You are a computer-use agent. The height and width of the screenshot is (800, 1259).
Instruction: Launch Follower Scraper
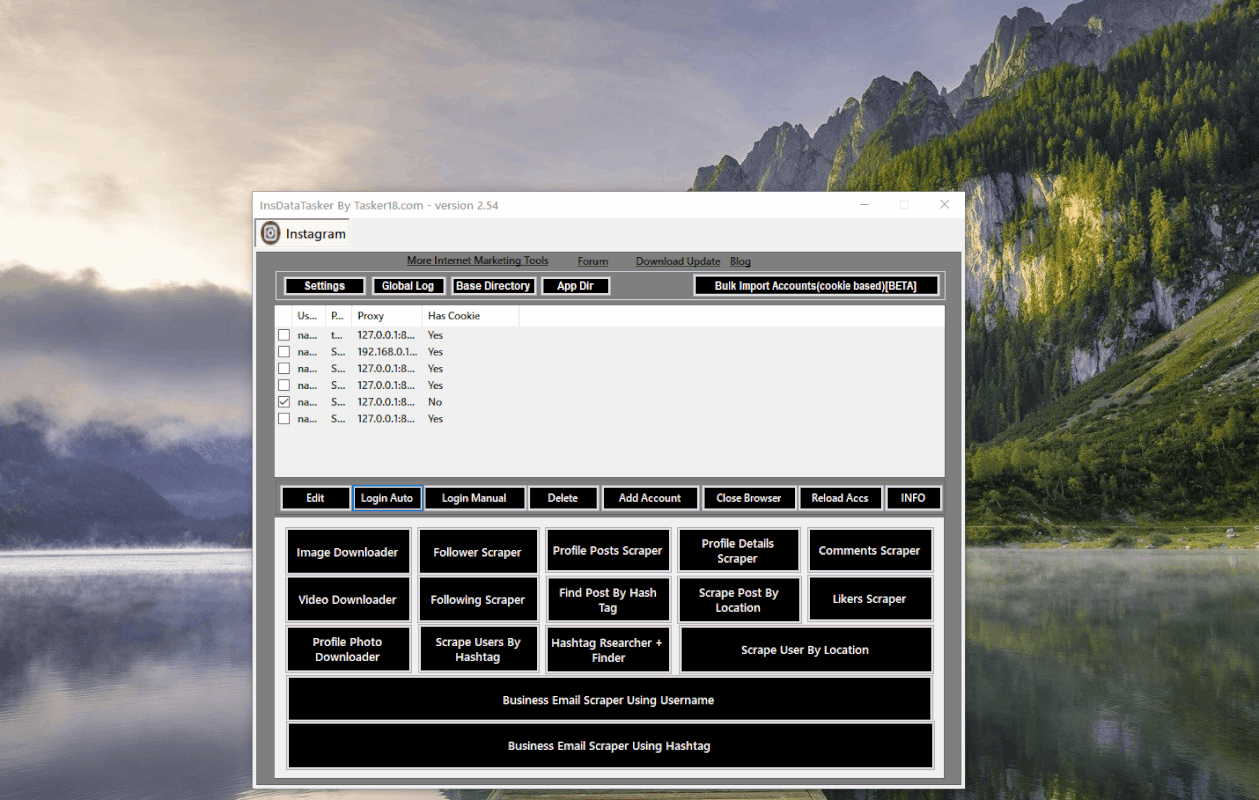point(478,552)
